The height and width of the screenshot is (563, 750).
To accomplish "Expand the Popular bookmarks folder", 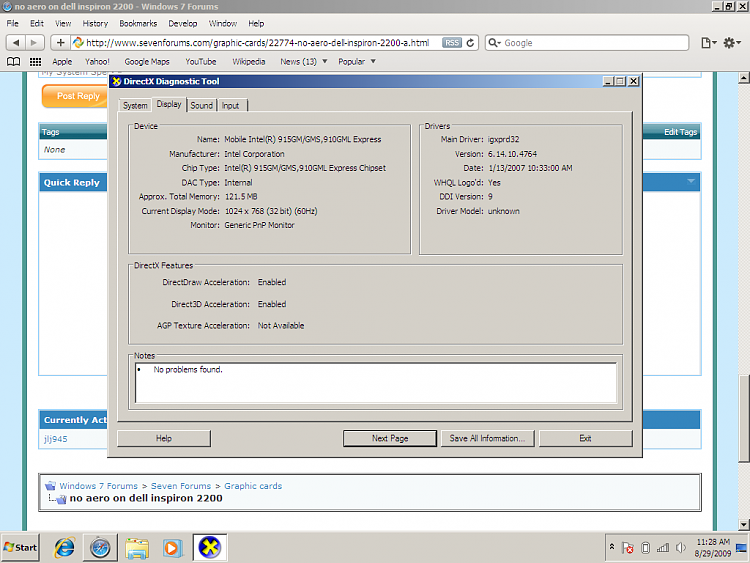I will coord(357,61).
